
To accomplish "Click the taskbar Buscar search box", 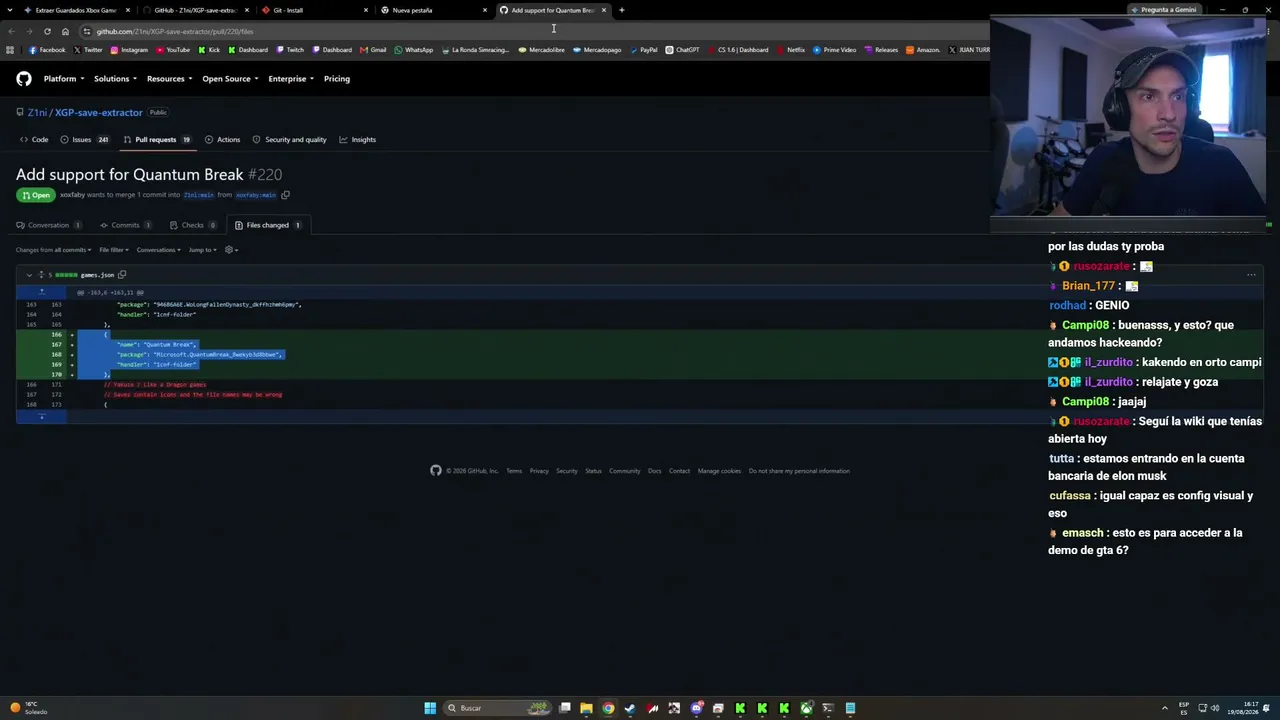I will coord(497,708).
